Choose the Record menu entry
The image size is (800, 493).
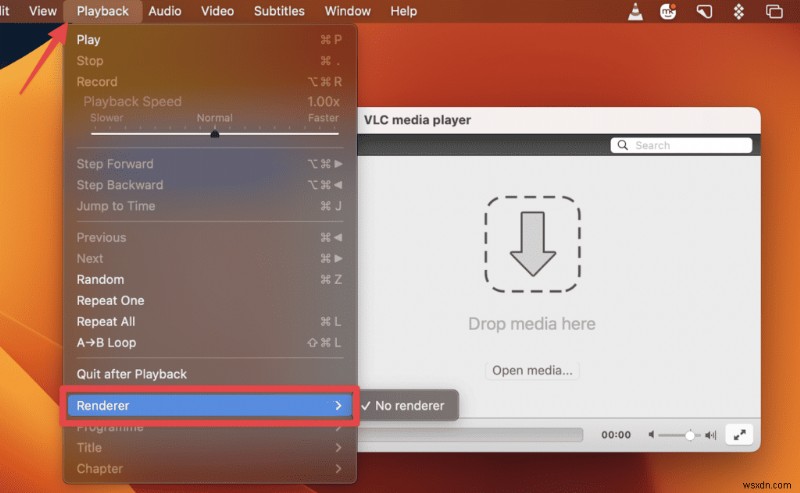pyautogui.click(x=209, y=82)
